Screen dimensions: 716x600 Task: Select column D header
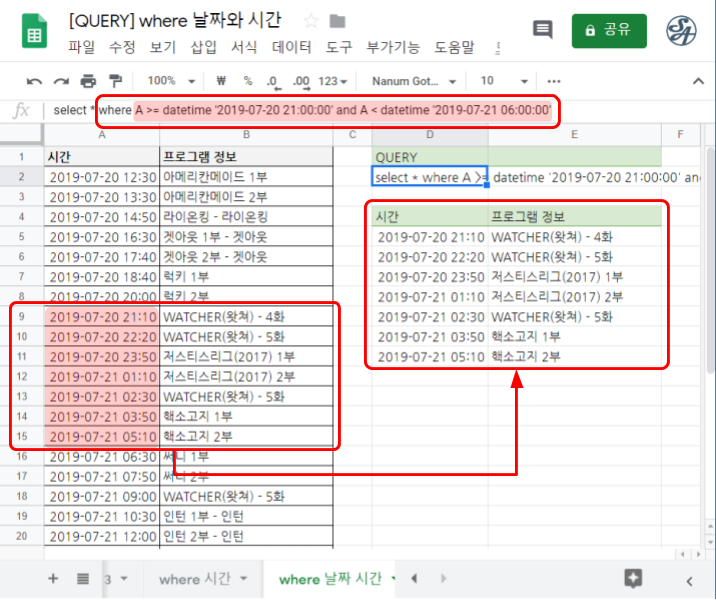pyautogui.click(x=430, y=134)
